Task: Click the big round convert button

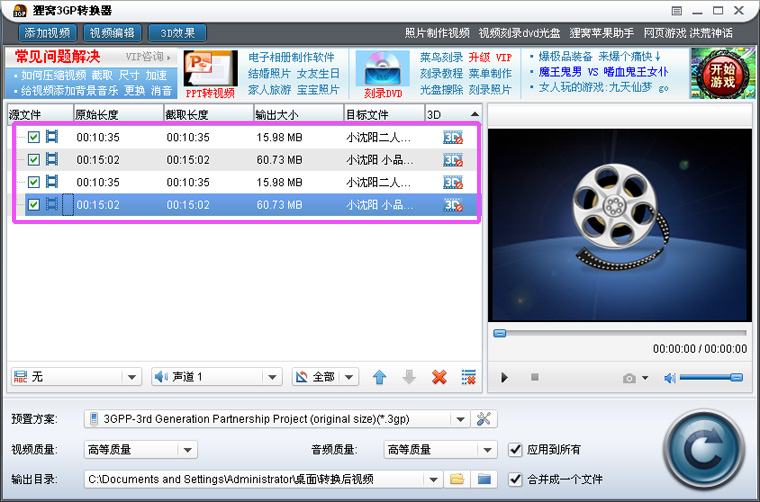Action: [x=704, y=451]
